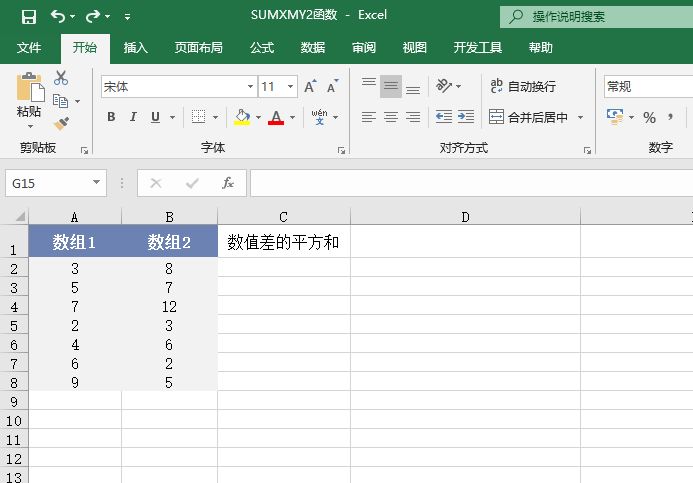This screenshot has width=693, height=483.
Task: Switch to the 公式 ribbon tab
Action: 262,47
